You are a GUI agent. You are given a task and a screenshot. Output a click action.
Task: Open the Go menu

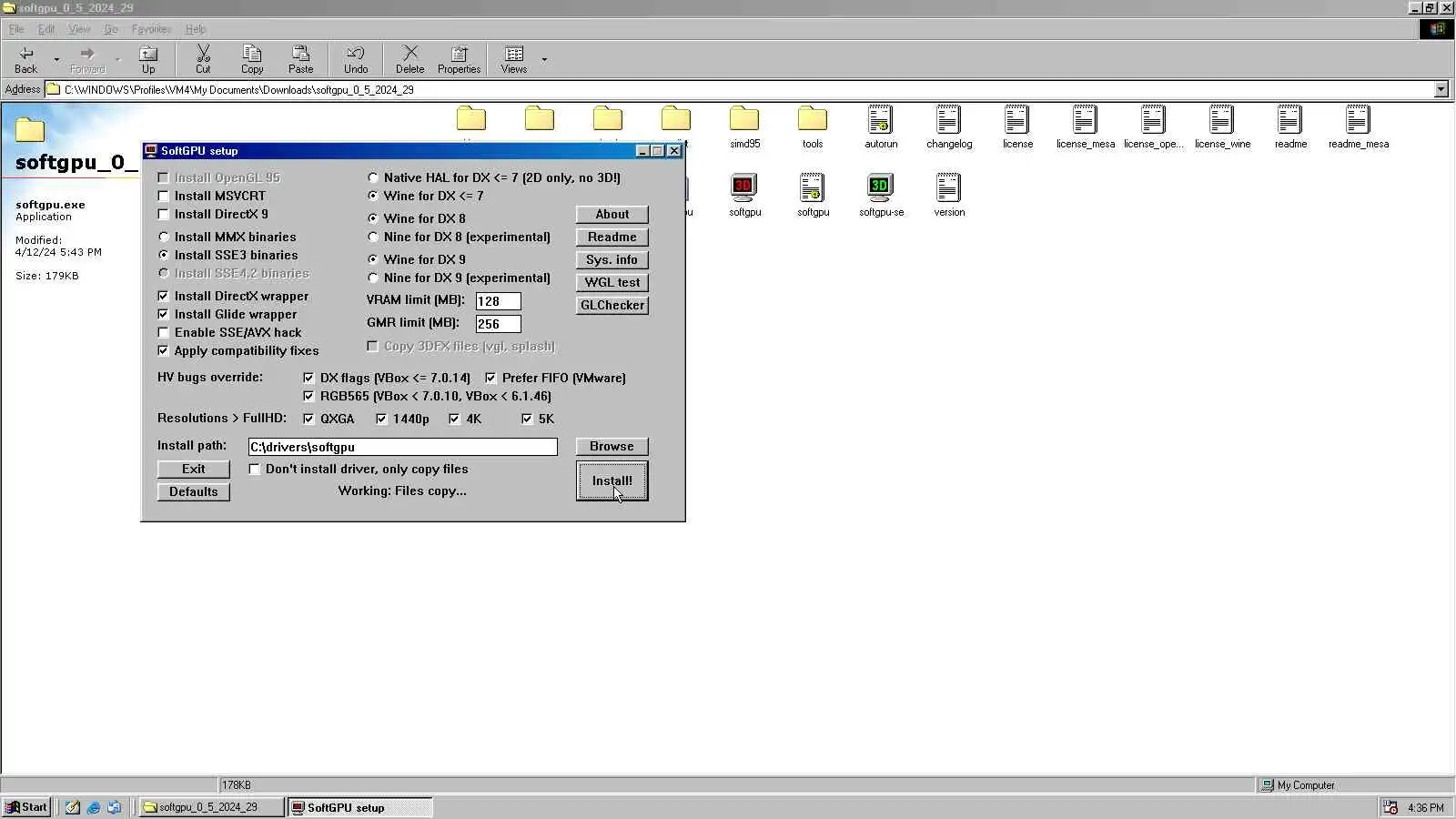point(111,29)
